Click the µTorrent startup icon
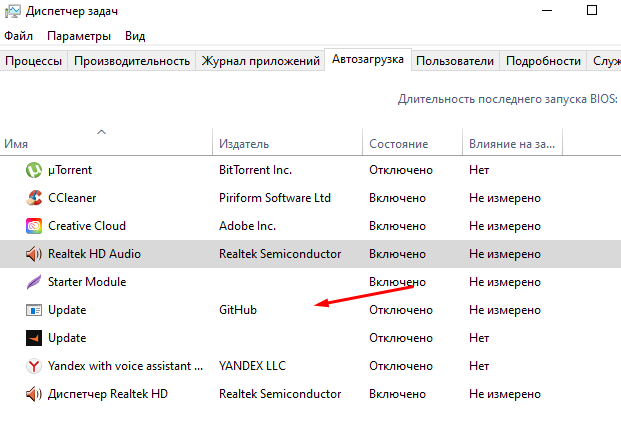 point(33,170)
